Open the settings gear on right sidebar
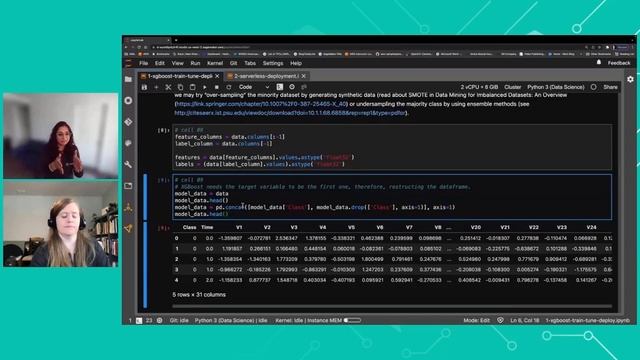Image resolution: width=640 pixels, height=360 pixels. coord(630,79)
